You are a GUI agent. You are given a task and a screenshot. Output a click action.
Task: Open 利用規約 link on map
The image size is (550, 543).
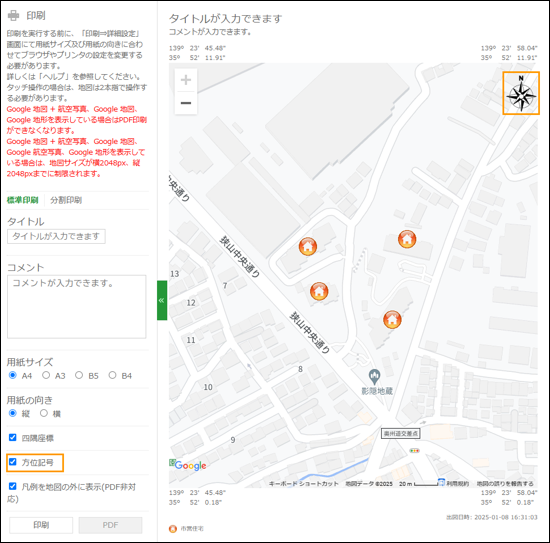457,484
